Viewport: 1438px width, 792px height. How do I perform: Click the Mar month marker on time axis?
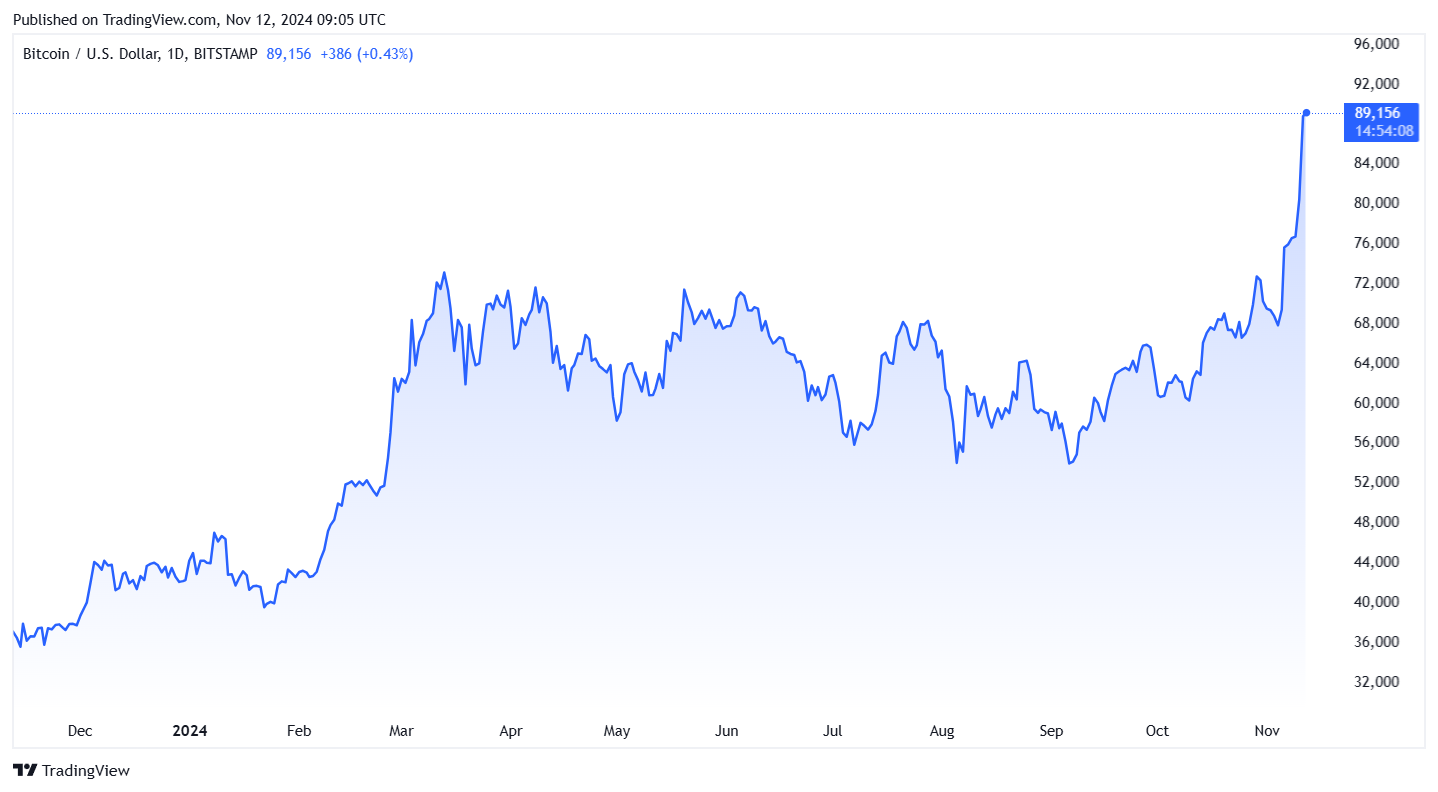coord(401,731)
